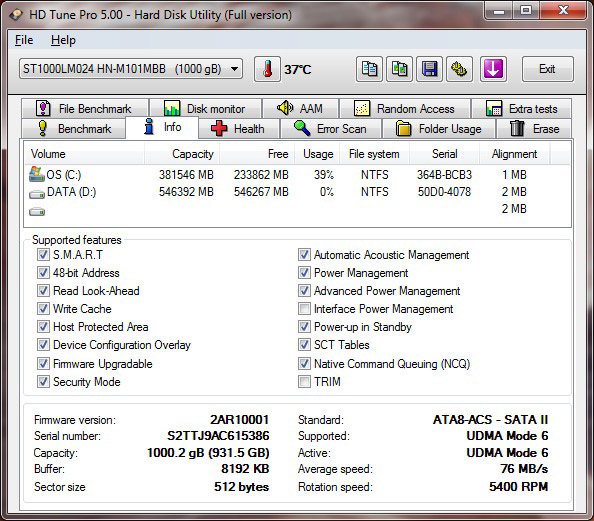The image size is (594, 521).
Task: Click the Exit button
Action: [x=547, y=69]
